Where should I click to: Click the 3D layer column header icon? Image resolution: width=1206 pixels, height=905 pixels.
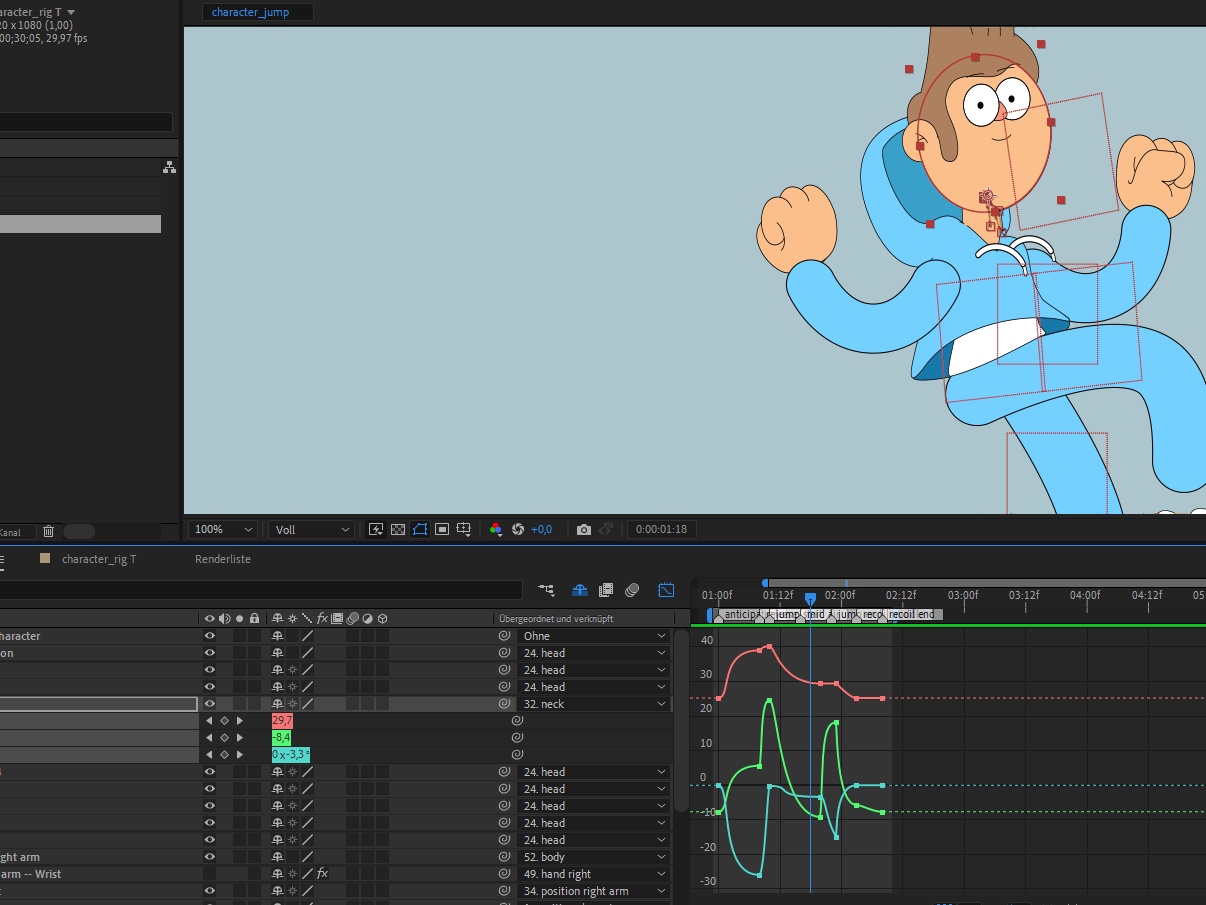pyautogui.click(x=383, y=619)
